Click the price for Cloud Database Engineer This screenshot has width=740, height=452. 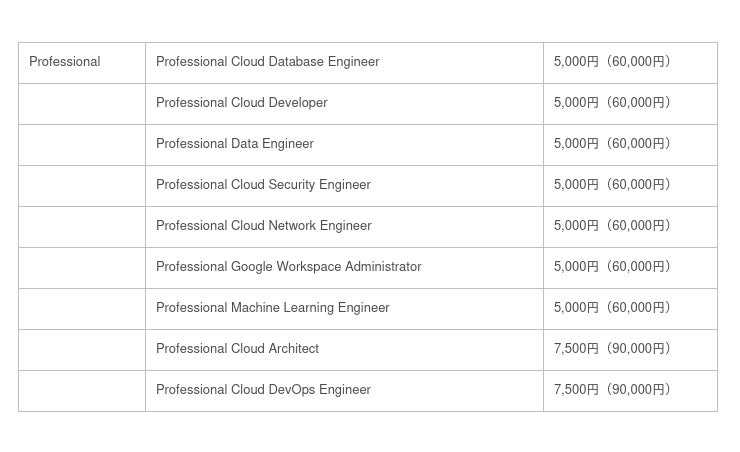(612, 62)
